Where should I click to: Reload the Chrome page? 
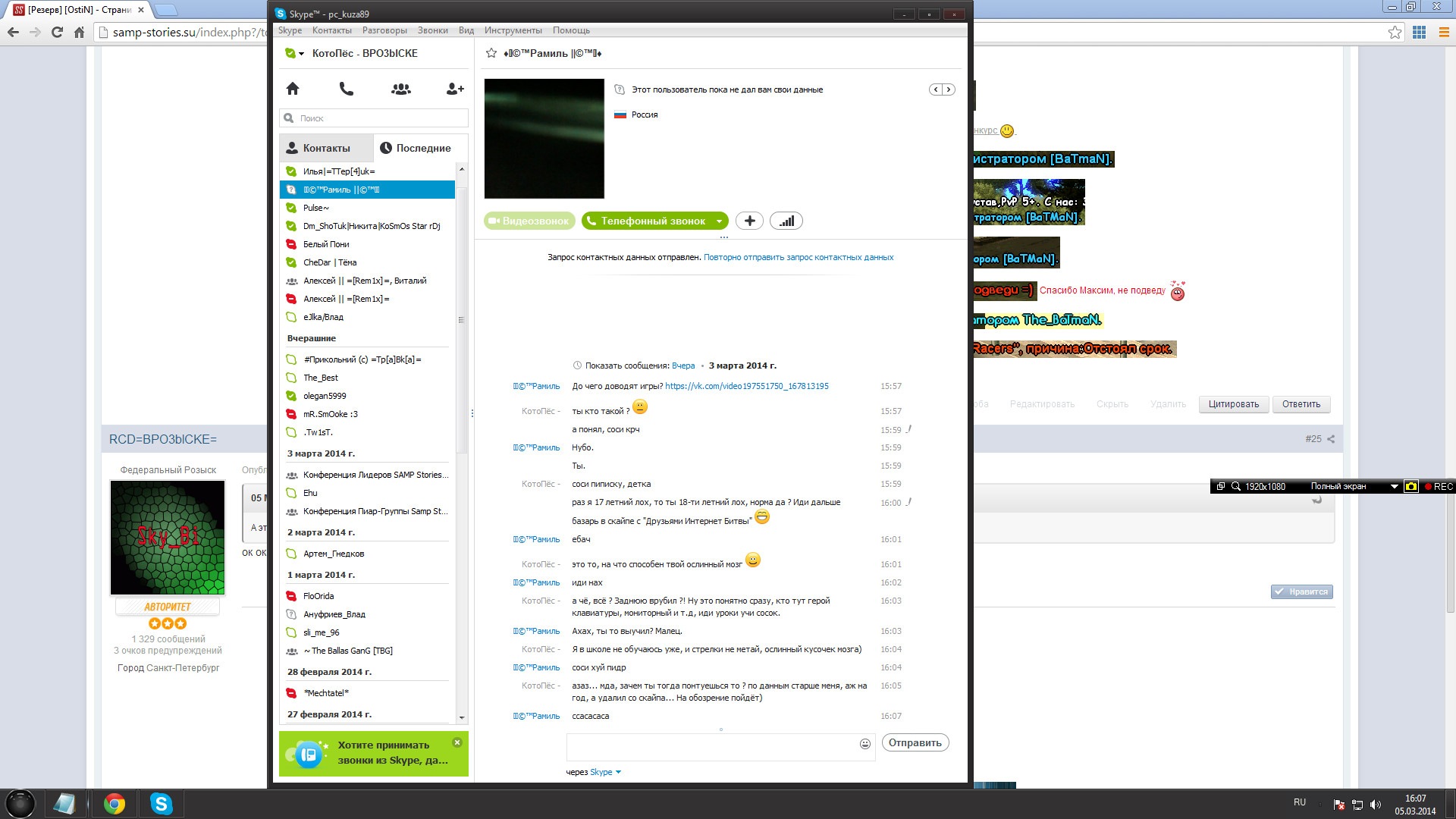57,32
